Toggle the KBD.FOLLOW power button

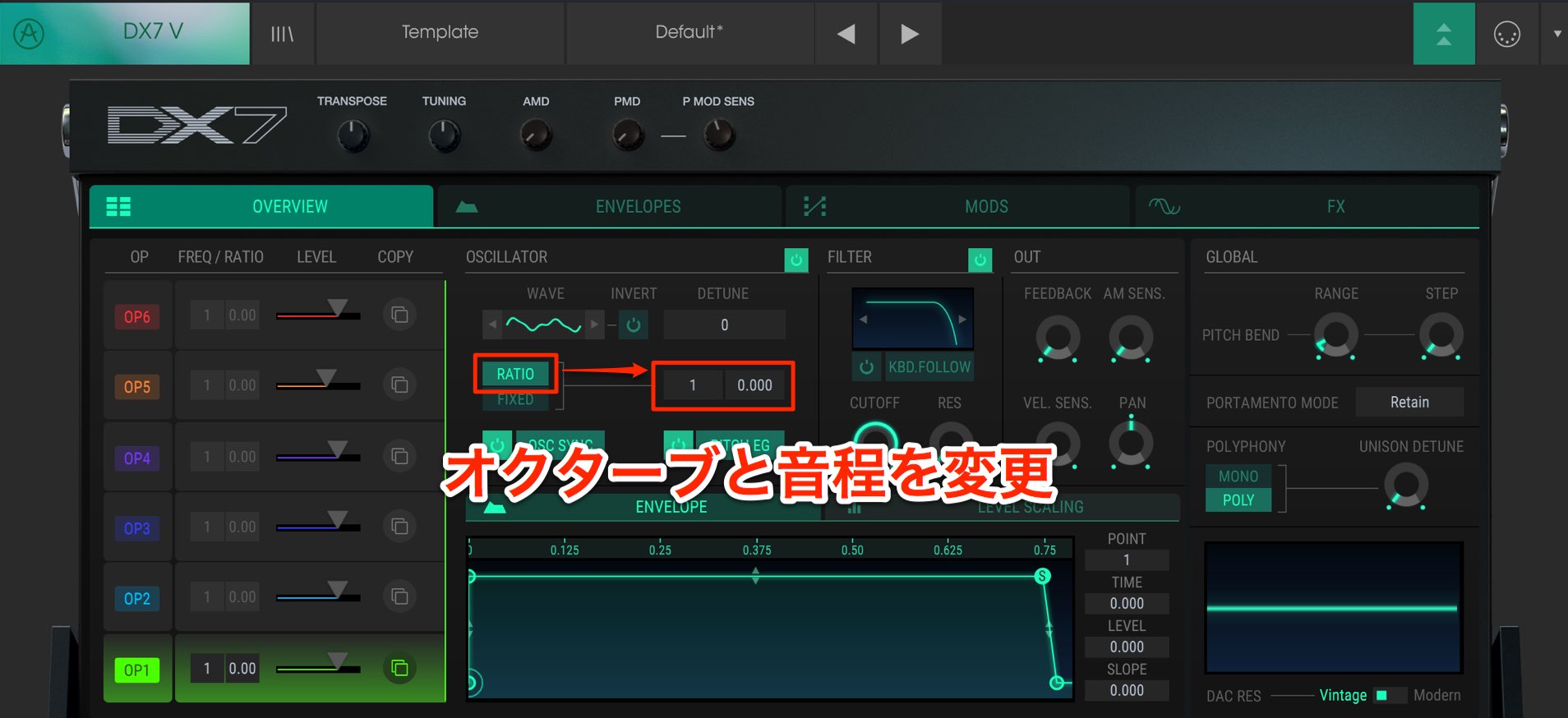pyautogui.click(x=866, y=367)
